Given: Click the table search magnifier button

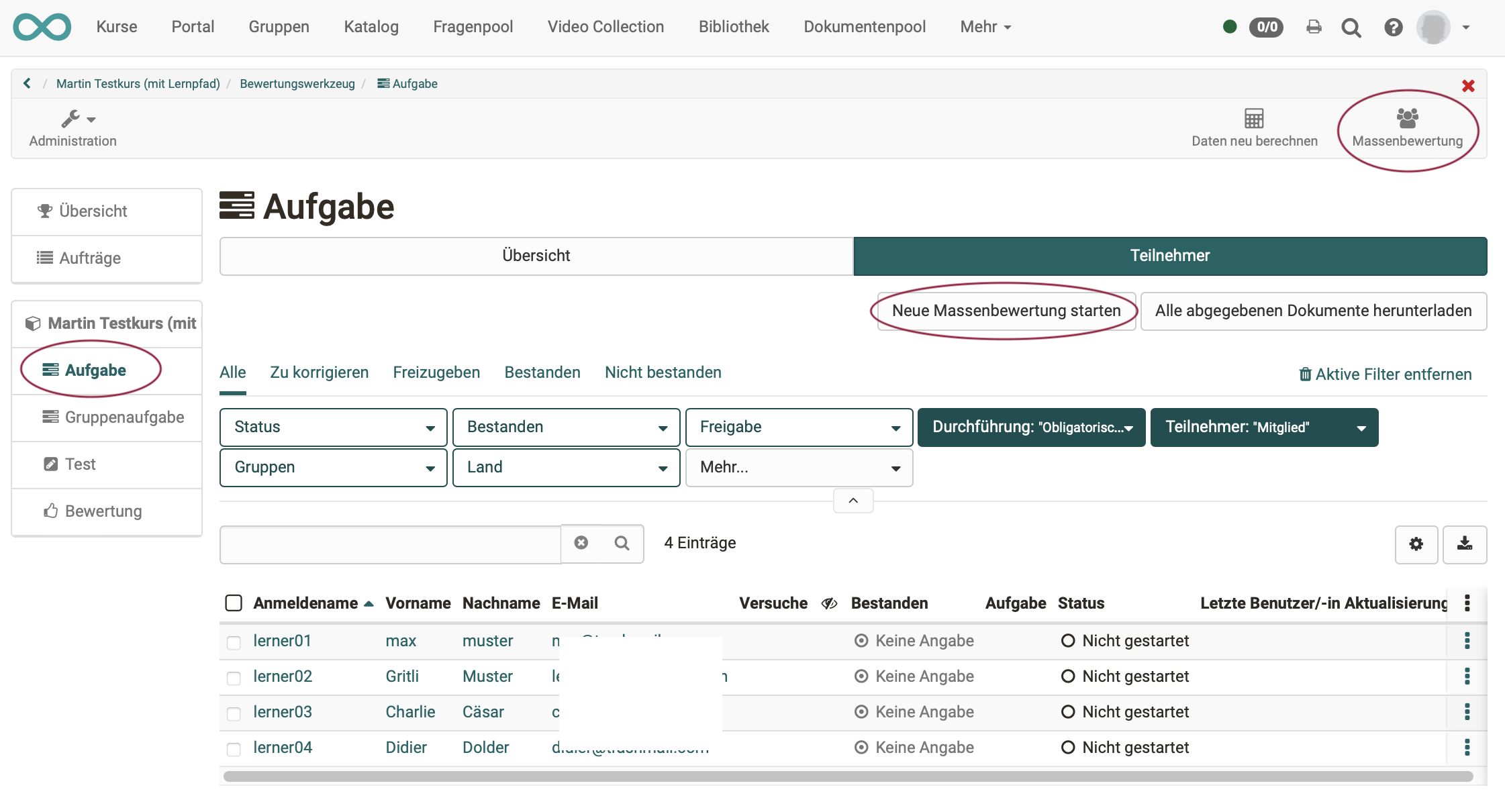Looking at the screenshot, I should tap(622, 543).
